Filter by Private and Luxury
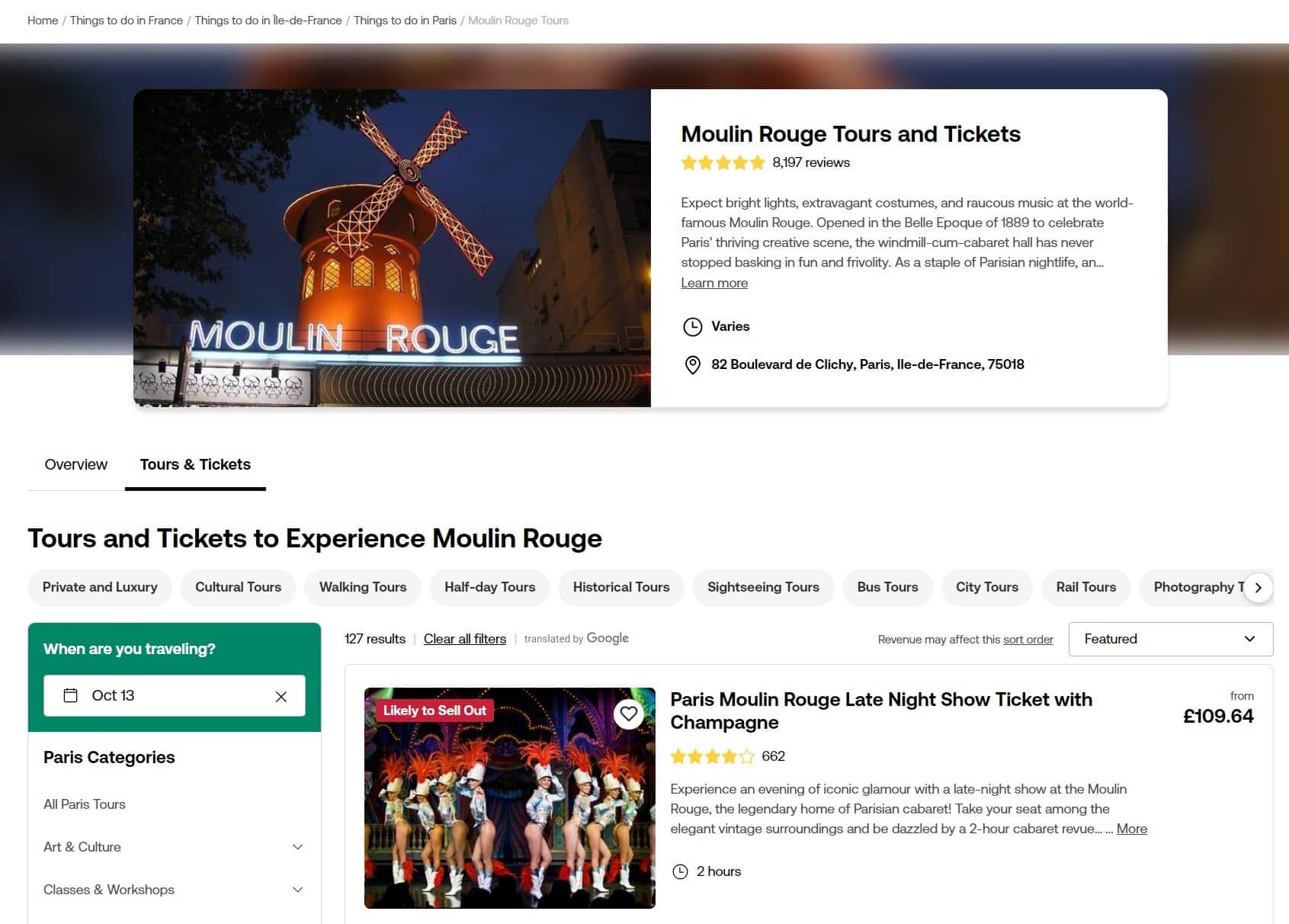The height and width of the screenshot is (924, 1289). 100,588
